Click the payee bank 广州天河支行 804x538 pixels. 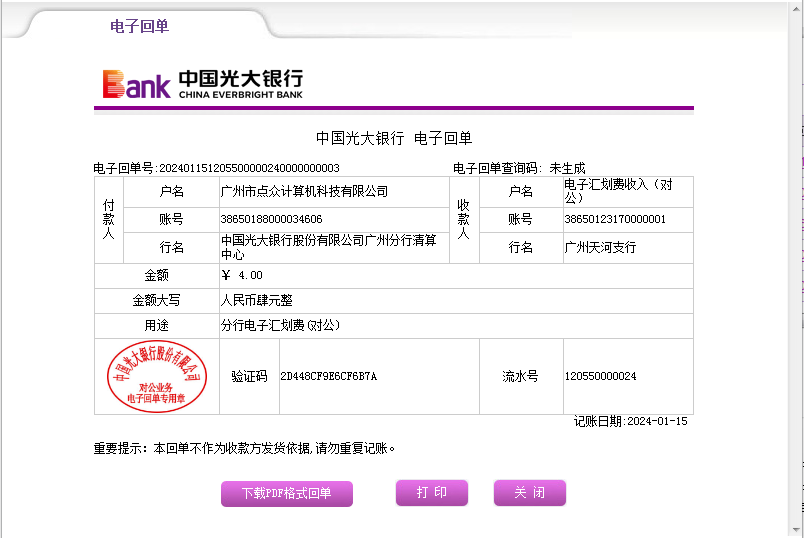600,247
